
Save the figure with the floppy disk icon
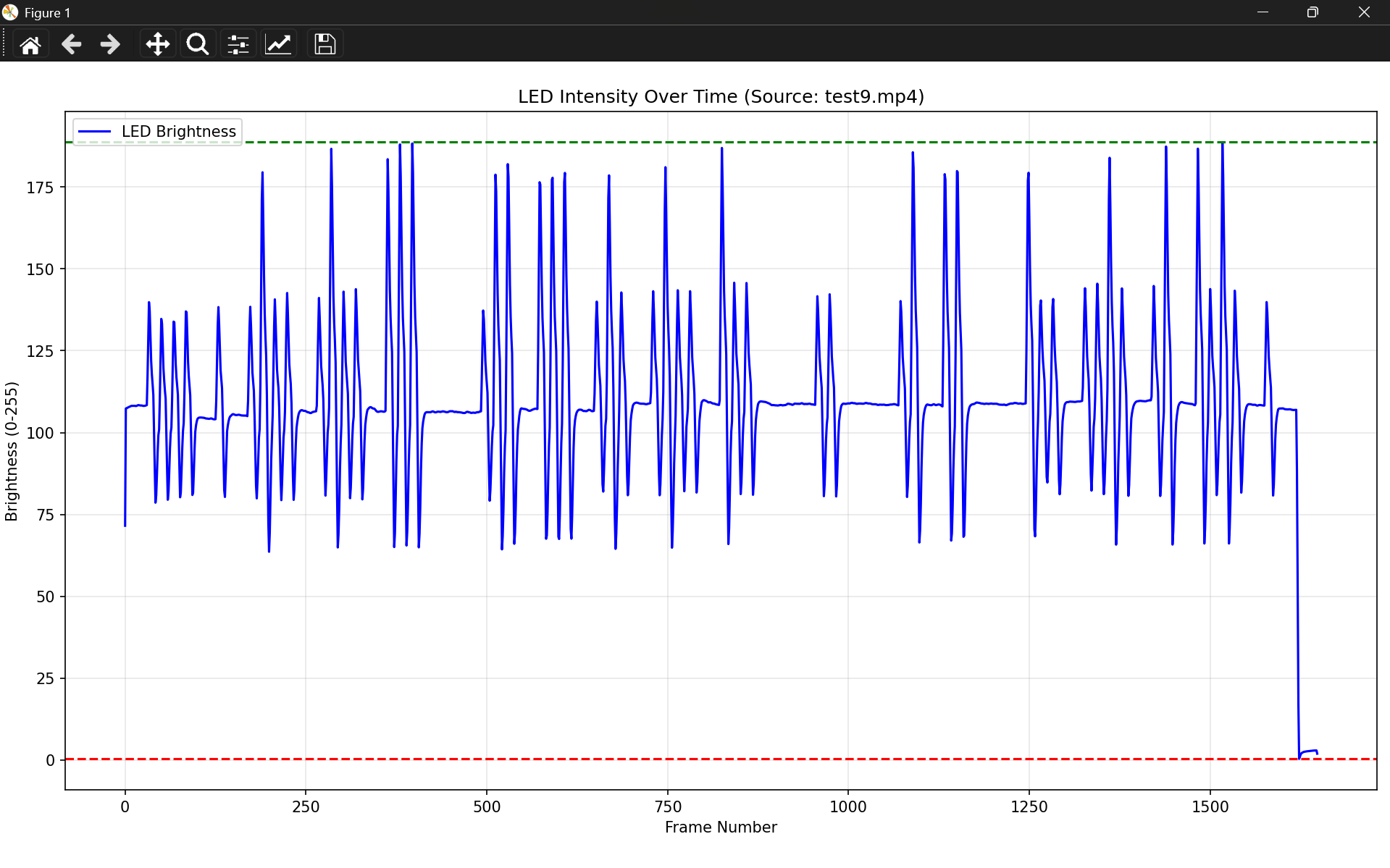325,45
